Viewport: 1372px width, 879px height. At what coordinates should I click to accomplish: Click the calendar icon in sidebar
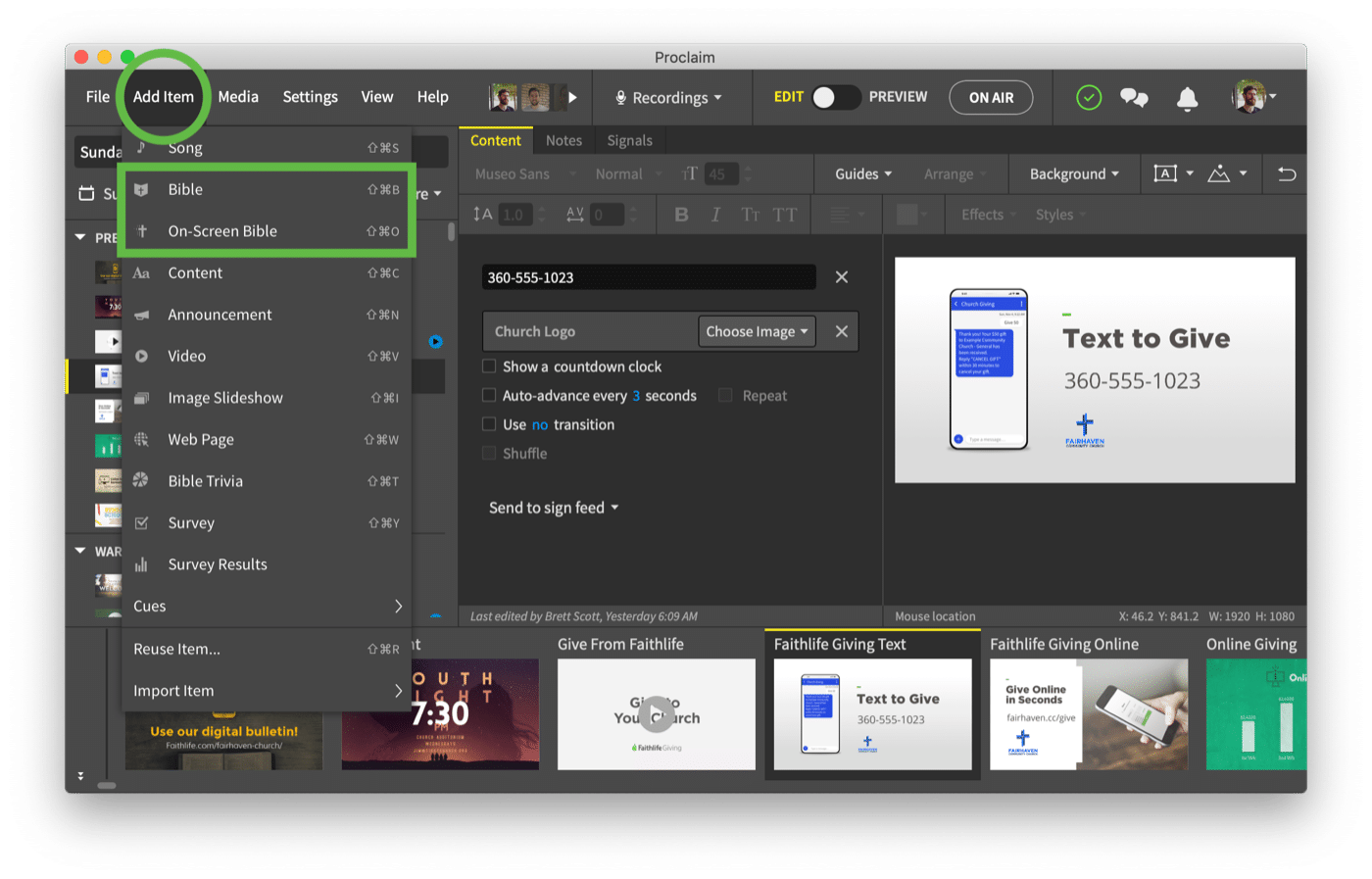(x=87, y=194)
